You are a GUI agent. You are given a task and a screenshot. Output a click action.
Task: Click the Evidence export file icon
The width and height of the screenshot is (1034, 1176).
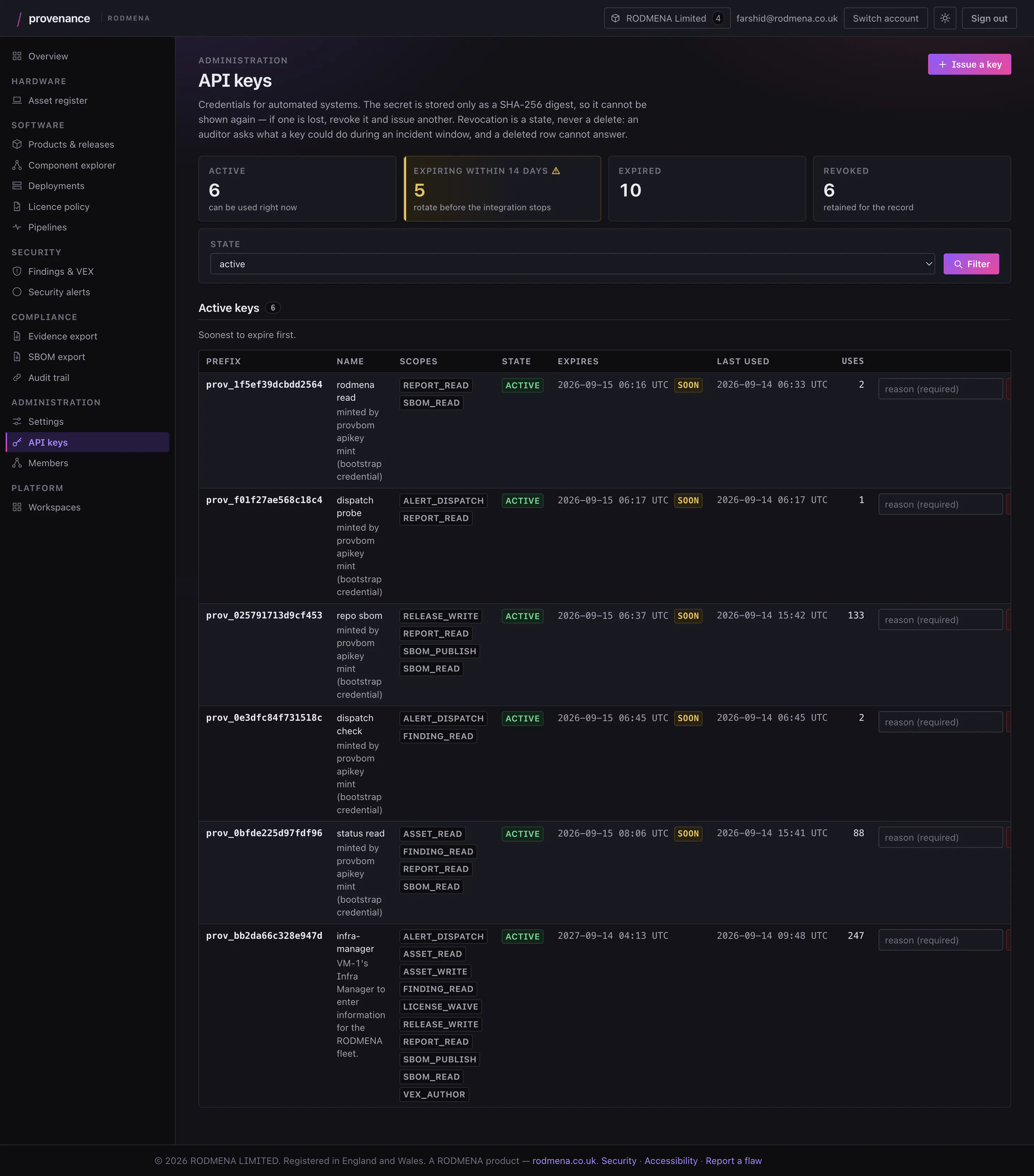[17, 336]
